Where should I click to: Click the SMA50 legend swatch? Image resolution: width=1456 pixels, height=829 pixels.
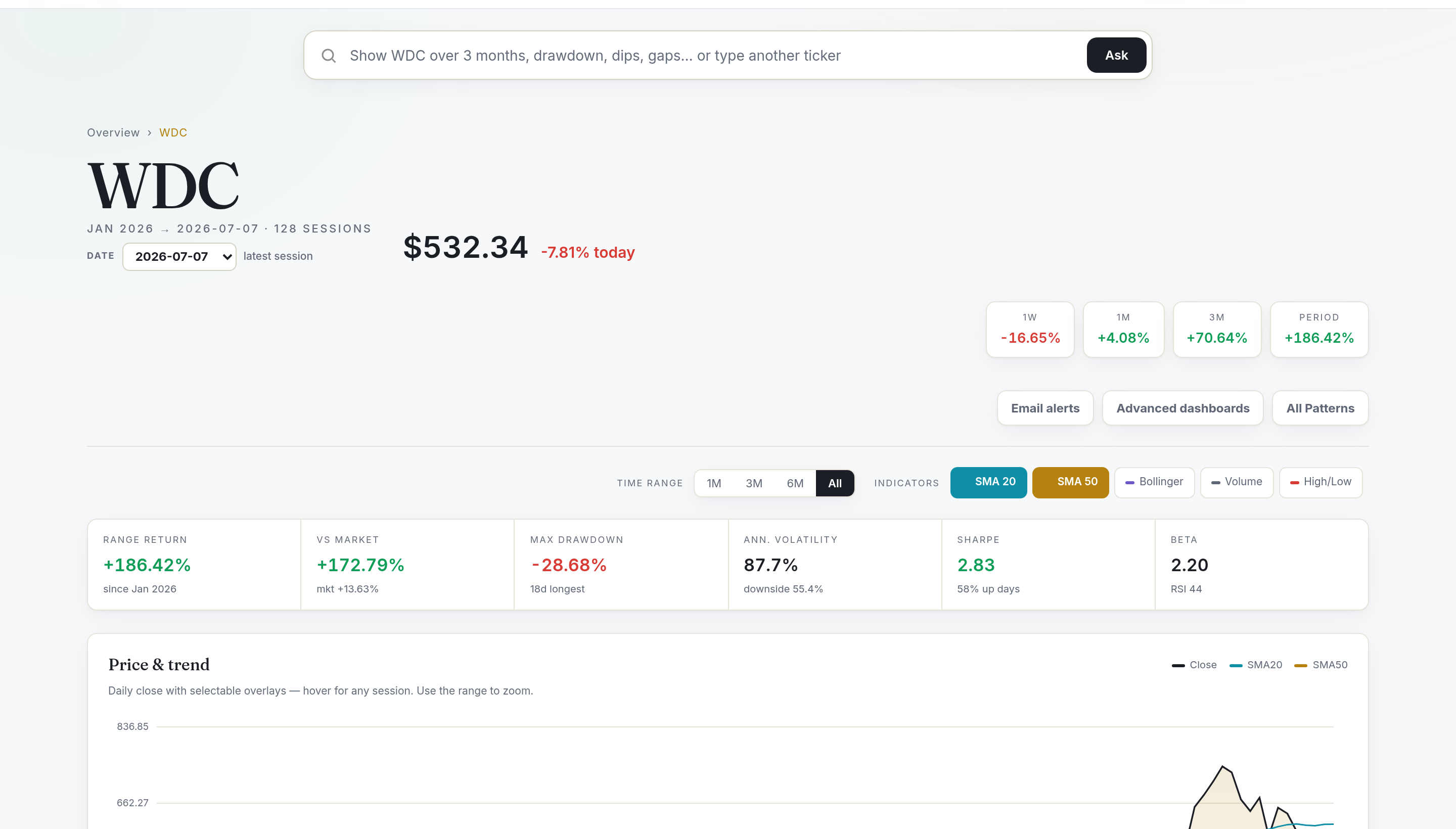1301,665
